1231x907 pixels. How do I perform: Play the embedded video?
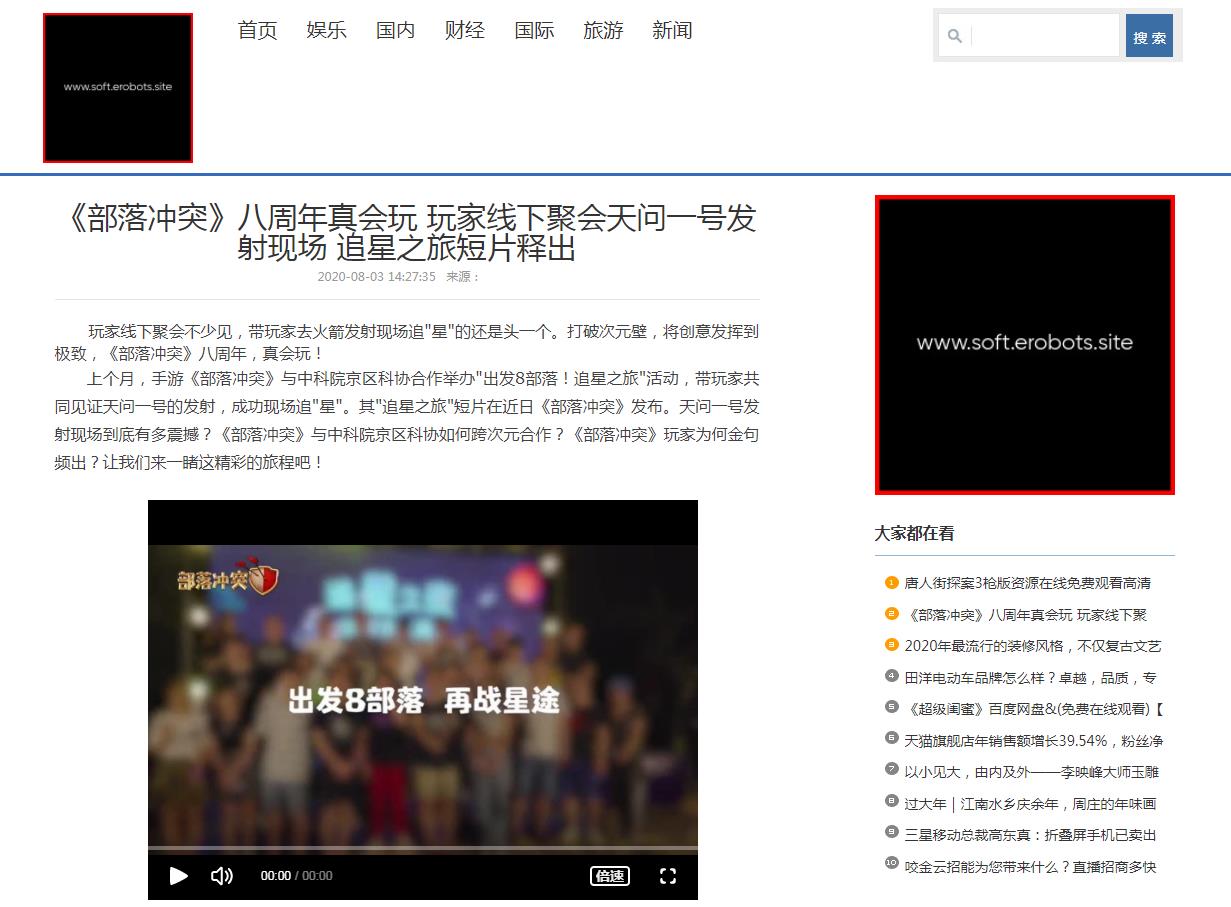179,876
